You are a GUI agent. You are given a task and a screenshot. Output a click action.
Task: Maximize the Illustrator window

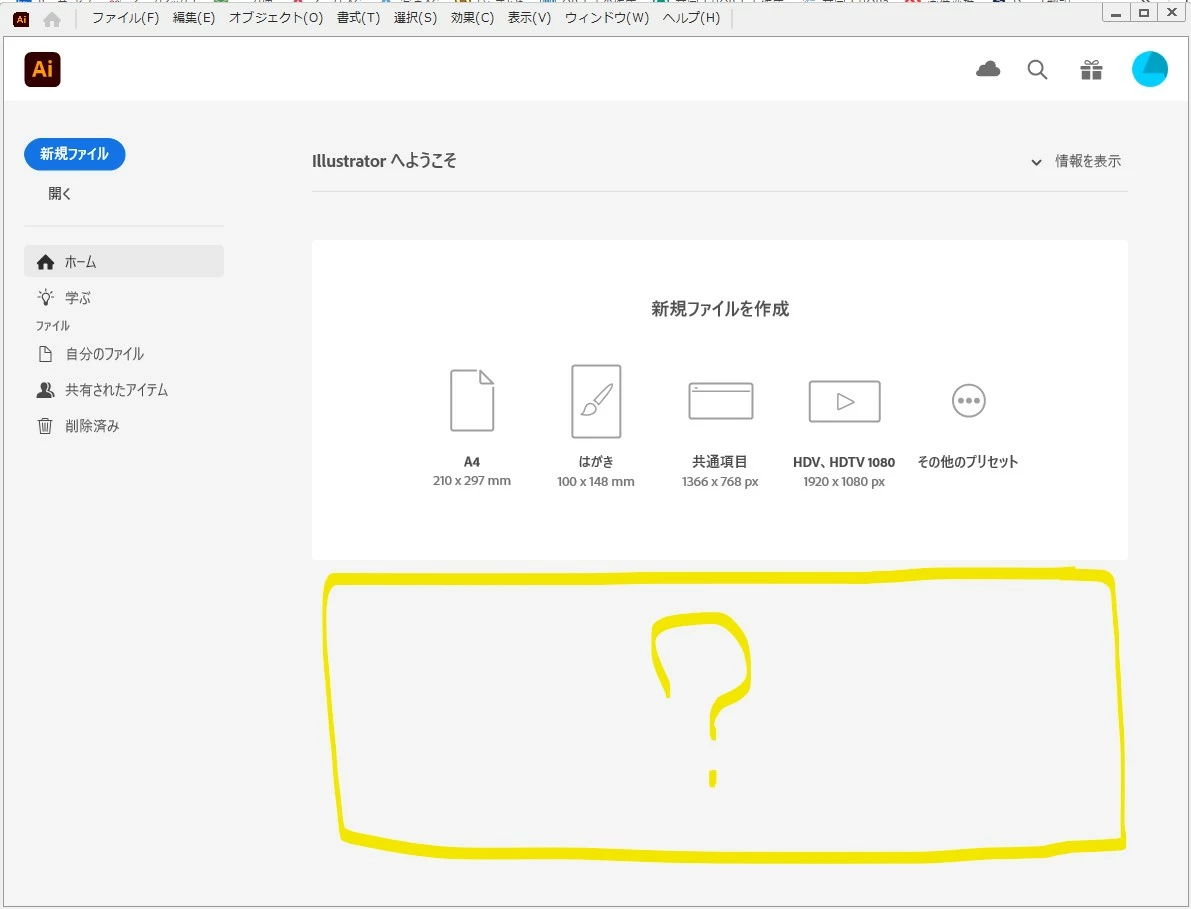[1144, 14]
